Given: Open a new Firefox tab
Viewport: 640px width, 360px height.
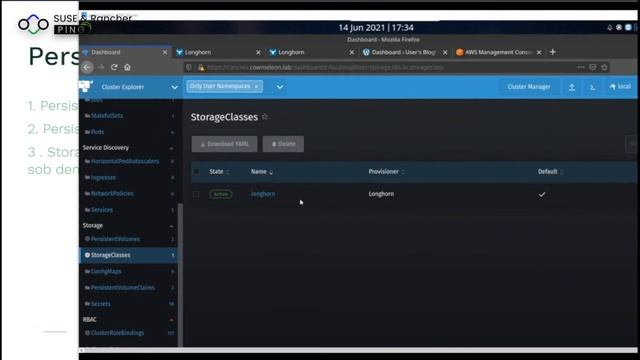Looking at the screenshot, I should [553, 52].
